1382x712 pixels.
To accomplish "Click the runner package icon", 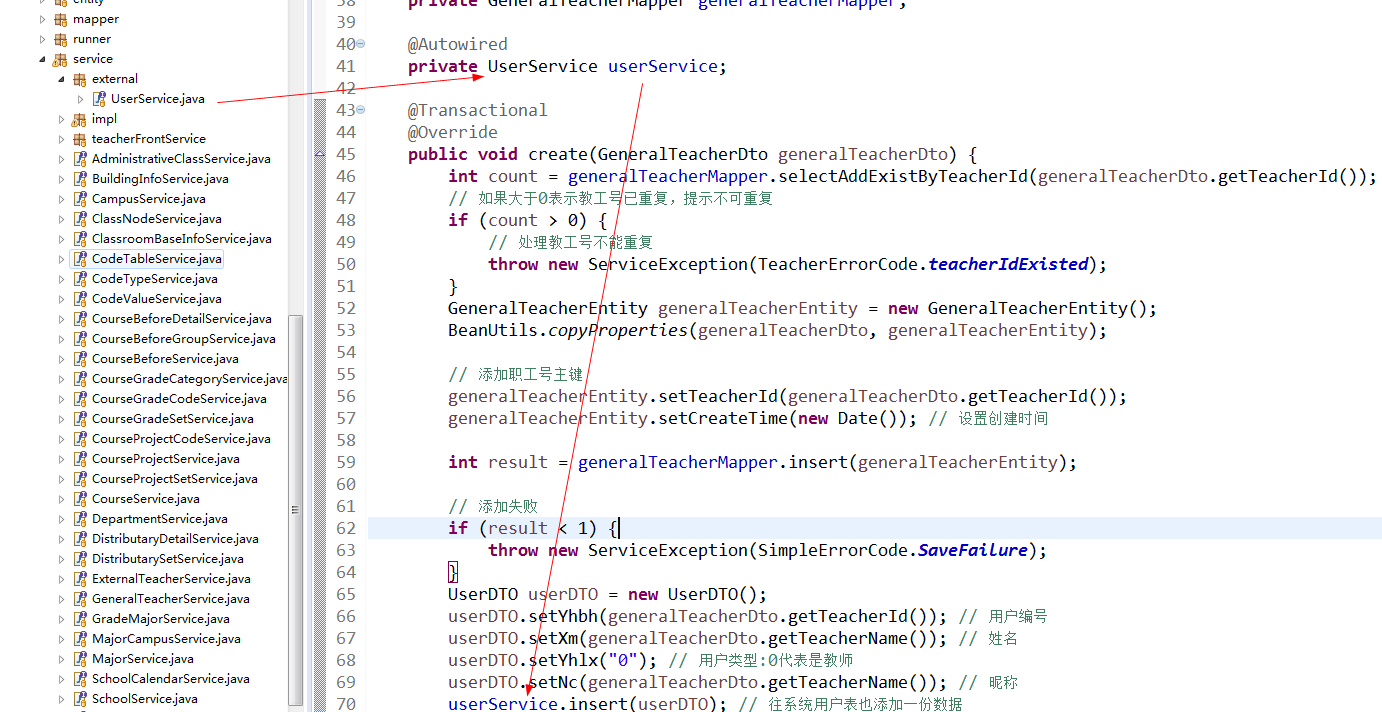I will tap(60, 39).
